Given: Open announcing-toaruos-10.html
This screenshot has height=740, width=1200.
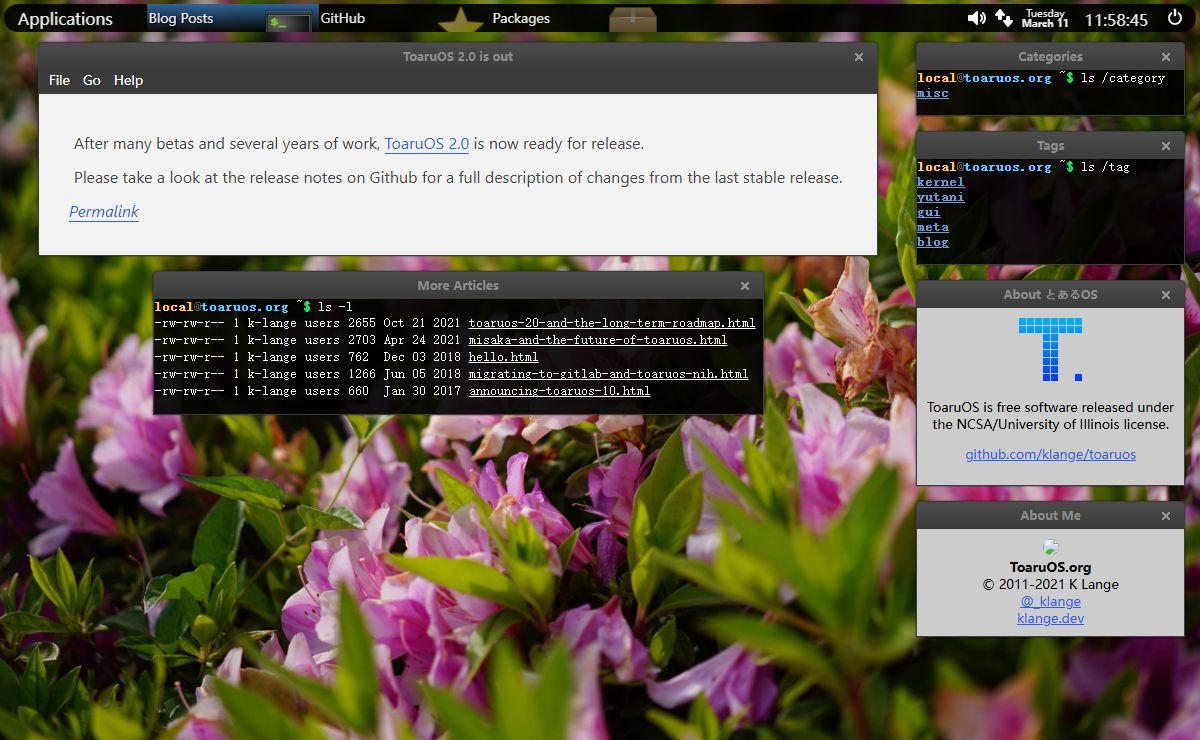Looking at the screenshot, I should (559, 391).
